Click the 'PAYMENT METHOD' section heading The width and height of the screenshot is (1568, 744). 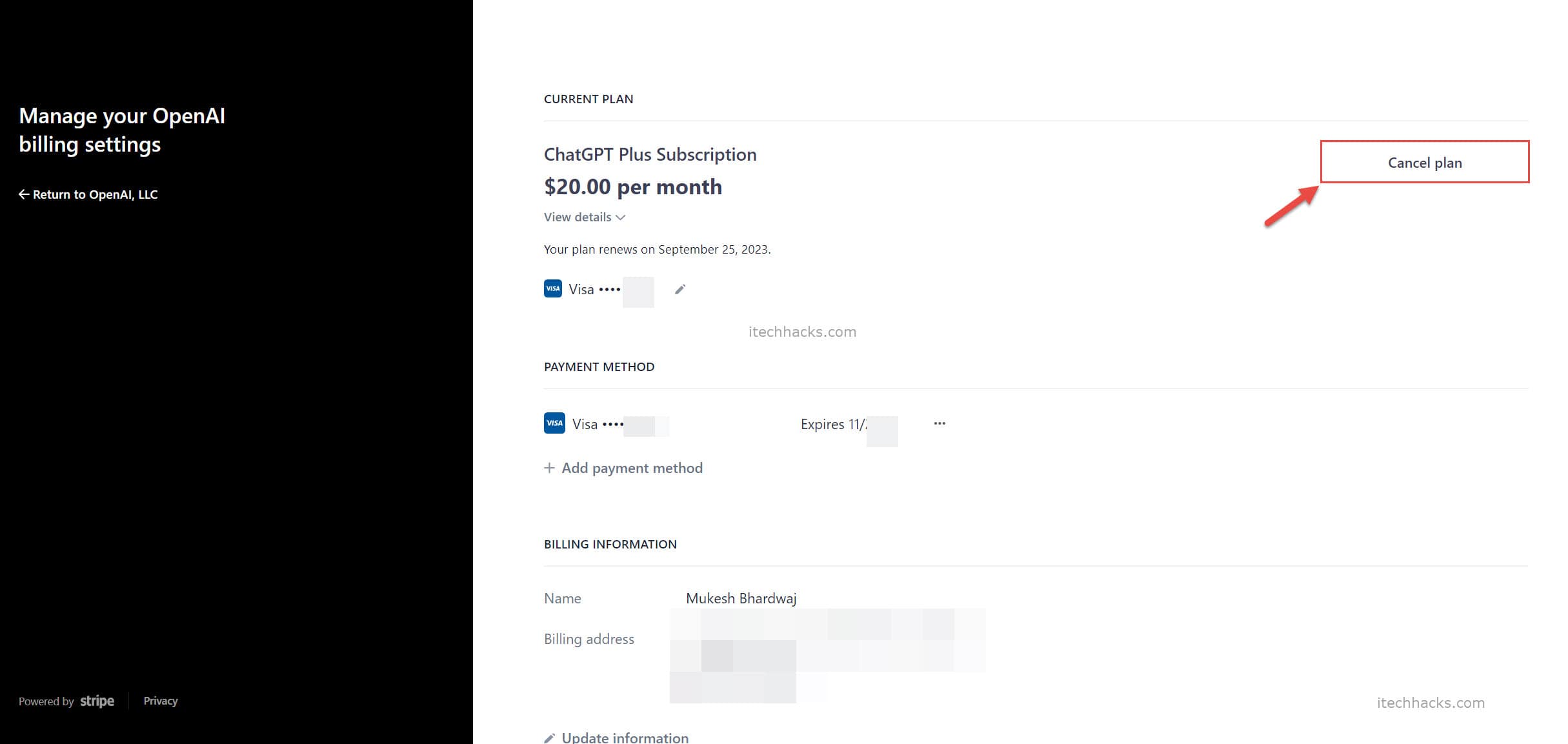point(599,367)
